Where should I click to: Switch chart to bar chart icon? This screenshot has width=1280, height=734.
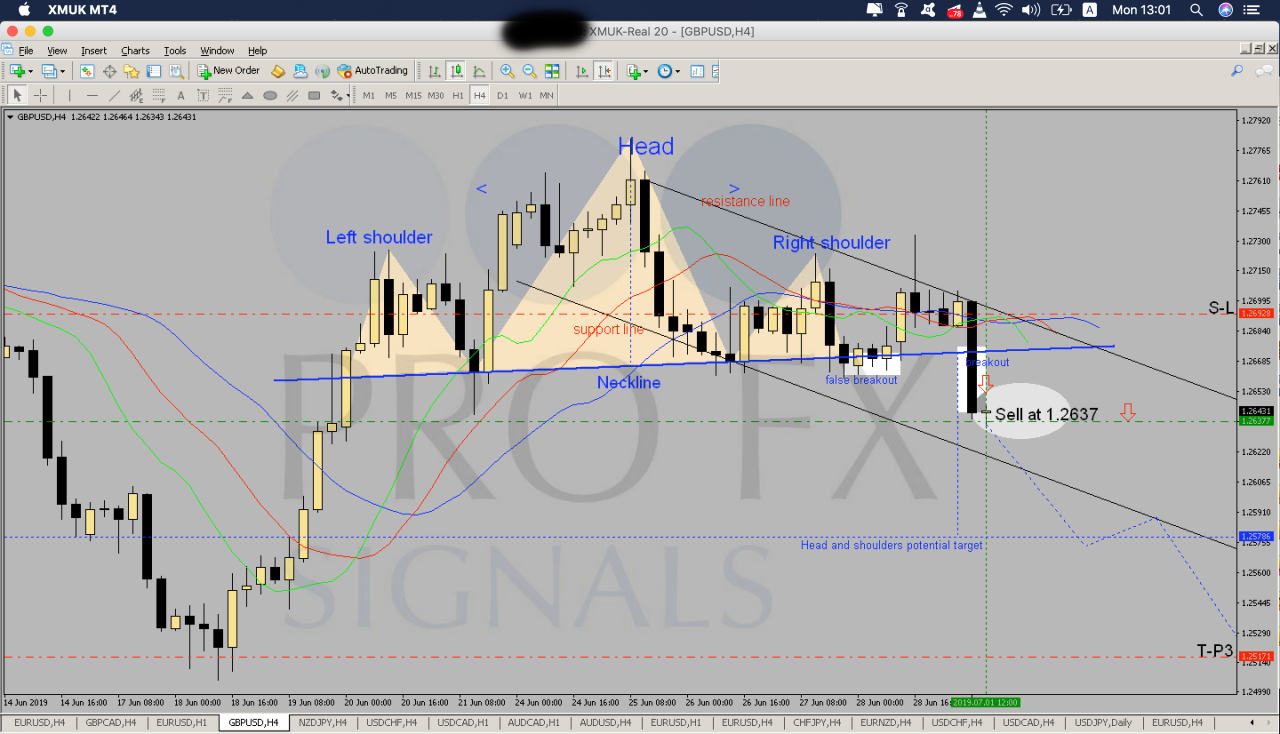pyautogui.click(x=434, y=71)
